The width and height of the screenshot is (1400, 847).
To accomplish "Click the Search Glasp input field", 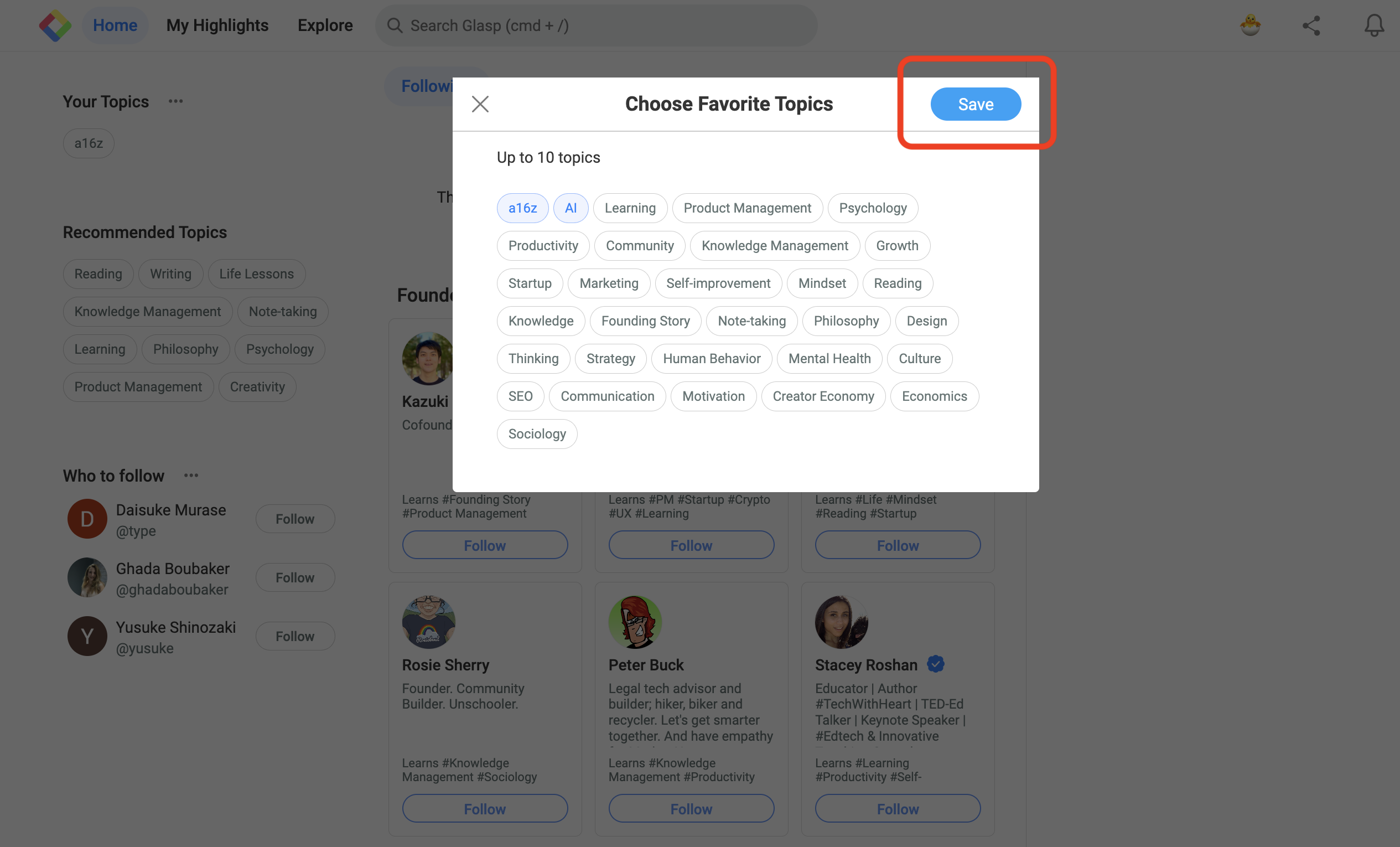I will (596, 25).
